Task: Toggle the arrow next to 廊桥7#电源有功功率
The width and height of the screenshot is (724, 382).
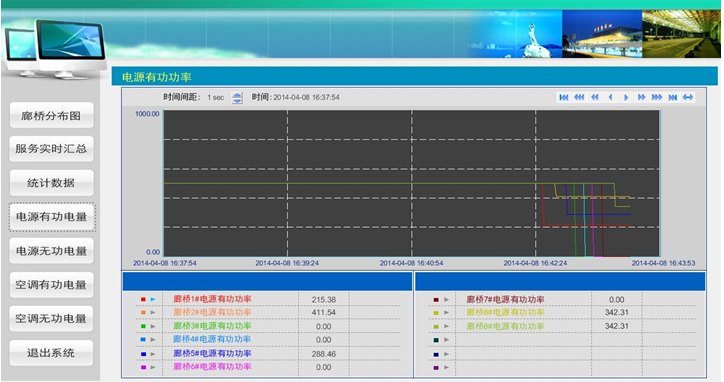Action: [x=446, y=299]
